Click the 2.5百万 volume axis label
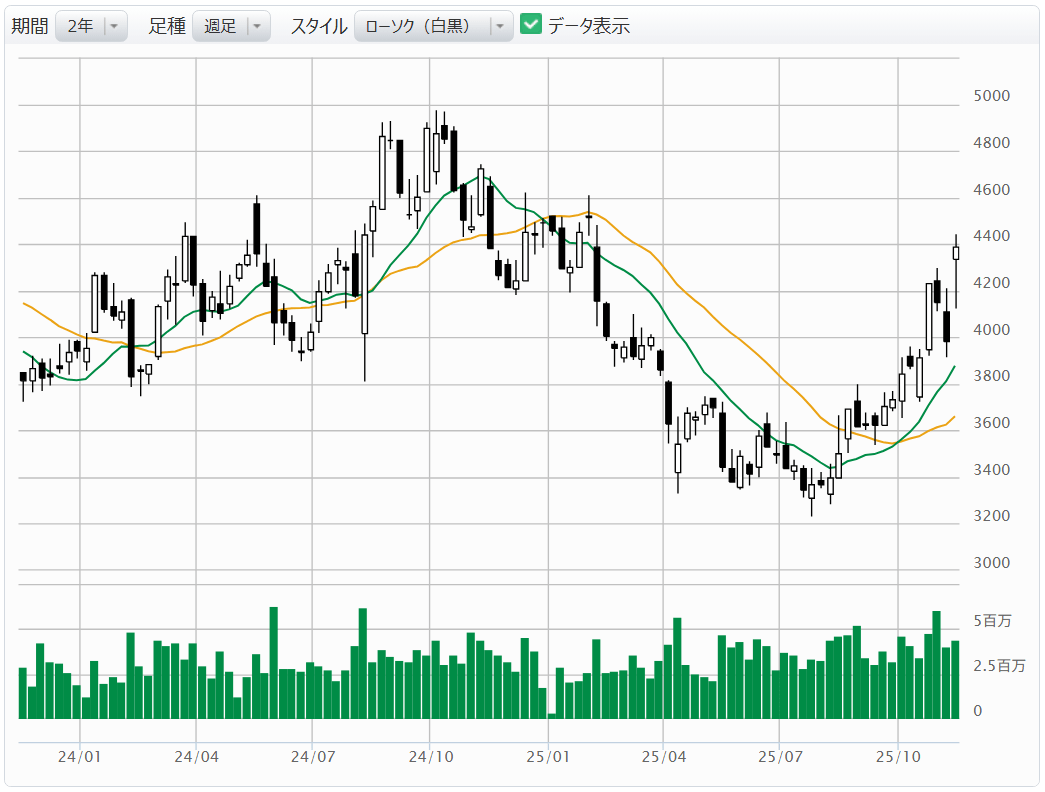 point(998,666)
